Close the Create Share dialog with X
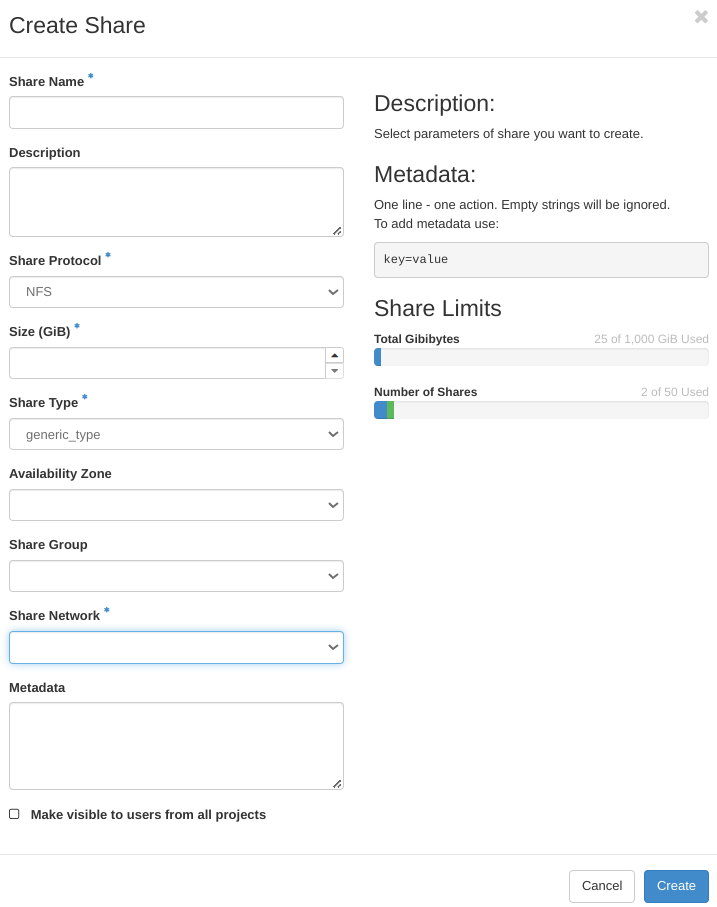This screenshot has width=717, height=907. click(x=701, y=17)
